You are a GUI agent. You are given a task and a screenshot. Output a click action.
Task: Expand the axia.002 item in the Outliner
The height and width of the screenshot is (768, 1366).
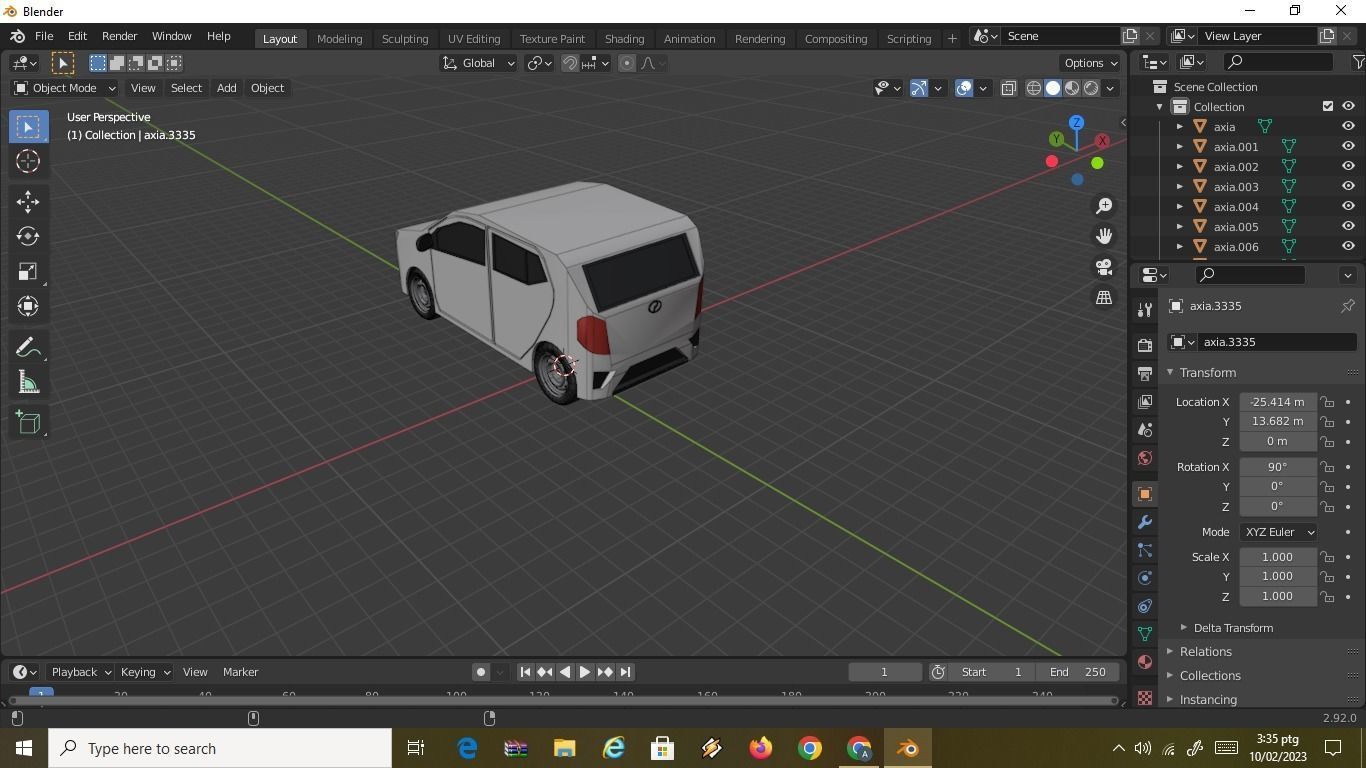click(1179, 166)
